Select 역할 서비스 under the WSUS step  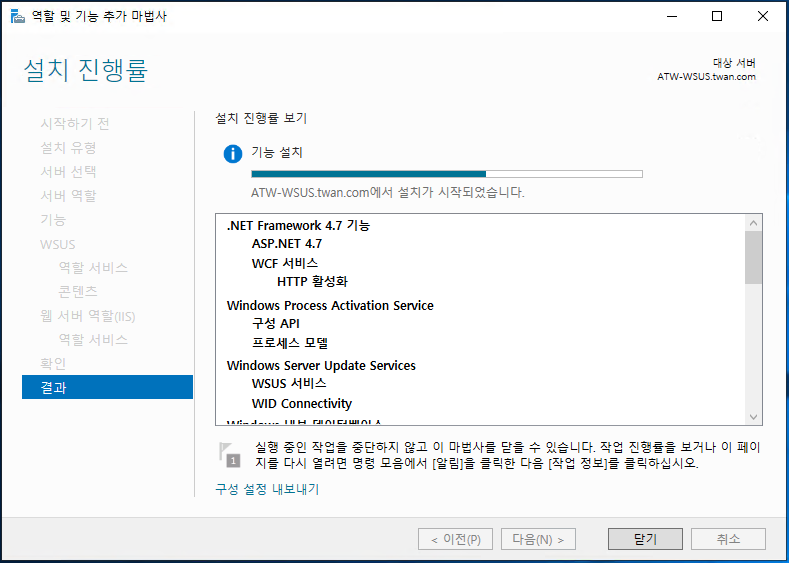[93, 268]
